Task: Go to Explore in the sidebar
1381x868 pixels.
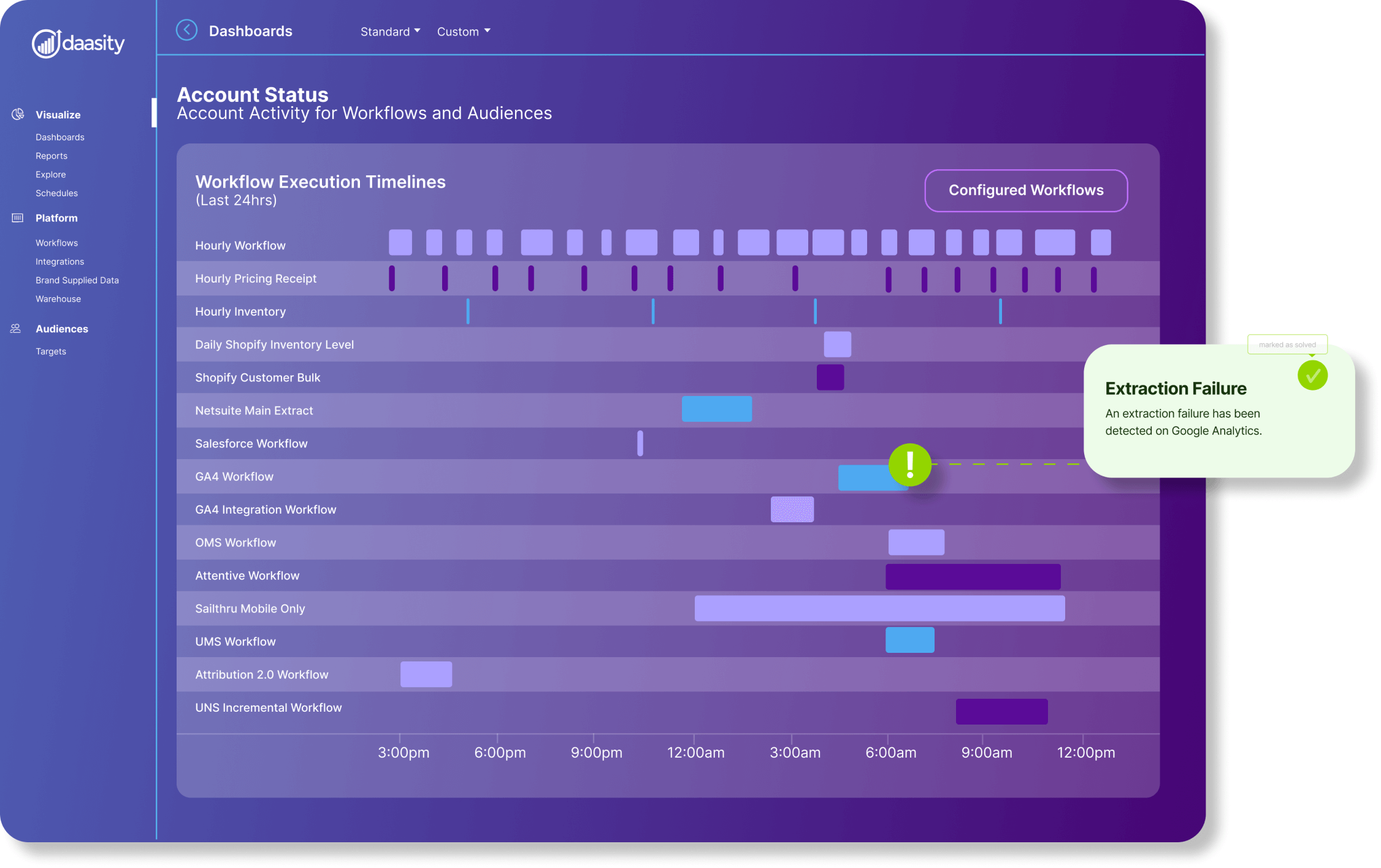Action: click(x=51, y=175)
